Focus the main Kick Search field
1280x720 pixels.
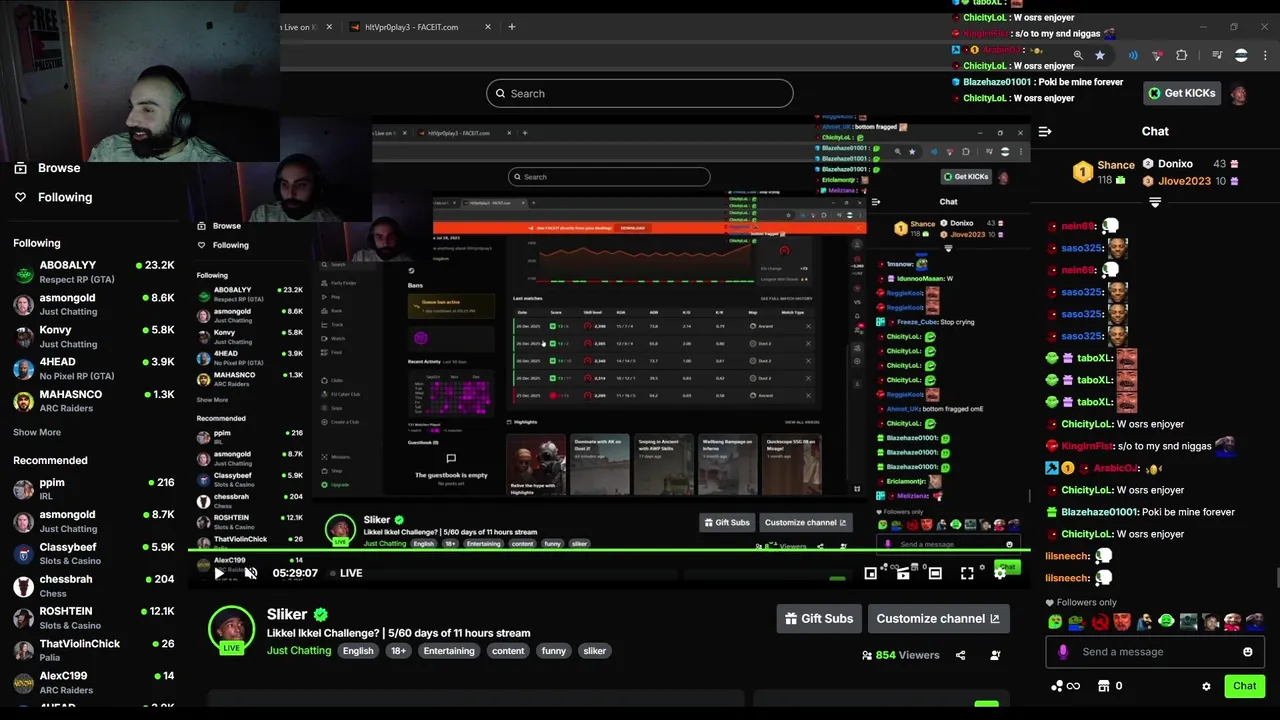pos(640,93)
